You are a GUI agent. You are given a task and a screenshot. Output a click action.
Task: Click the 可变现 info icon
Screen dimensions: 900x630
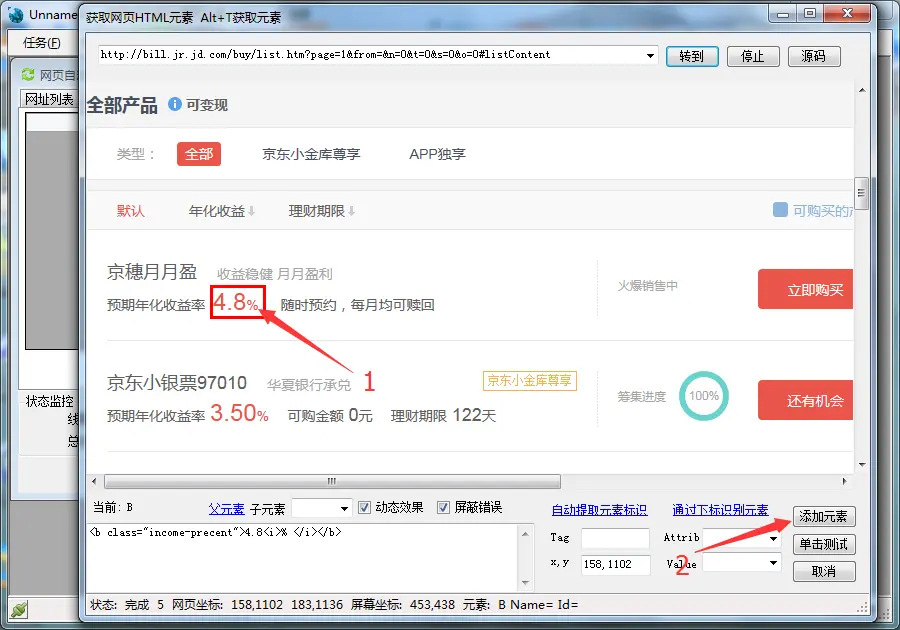point(174,104)
